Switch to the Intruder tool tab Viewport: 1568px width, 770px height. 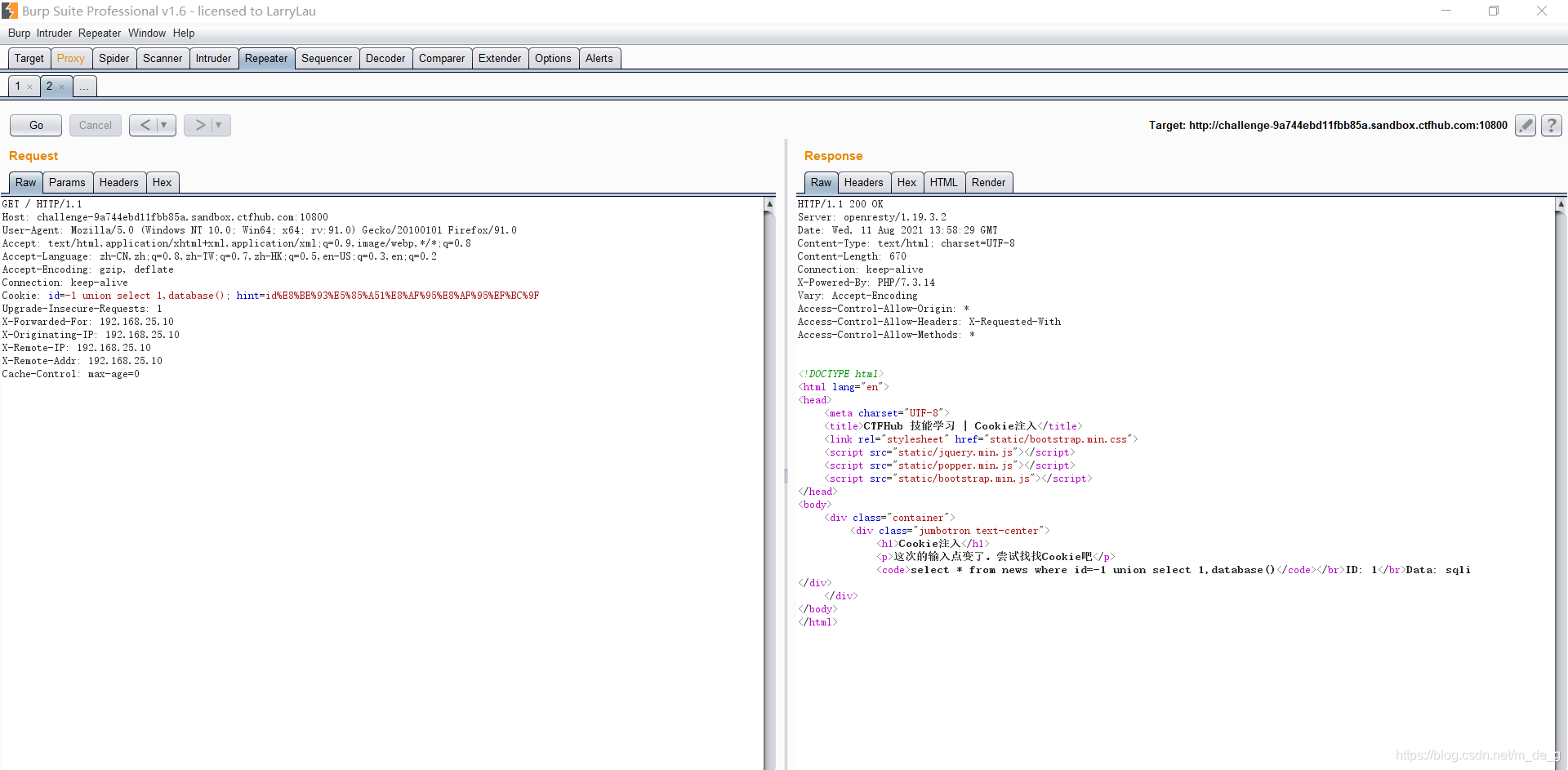[214, 58]
